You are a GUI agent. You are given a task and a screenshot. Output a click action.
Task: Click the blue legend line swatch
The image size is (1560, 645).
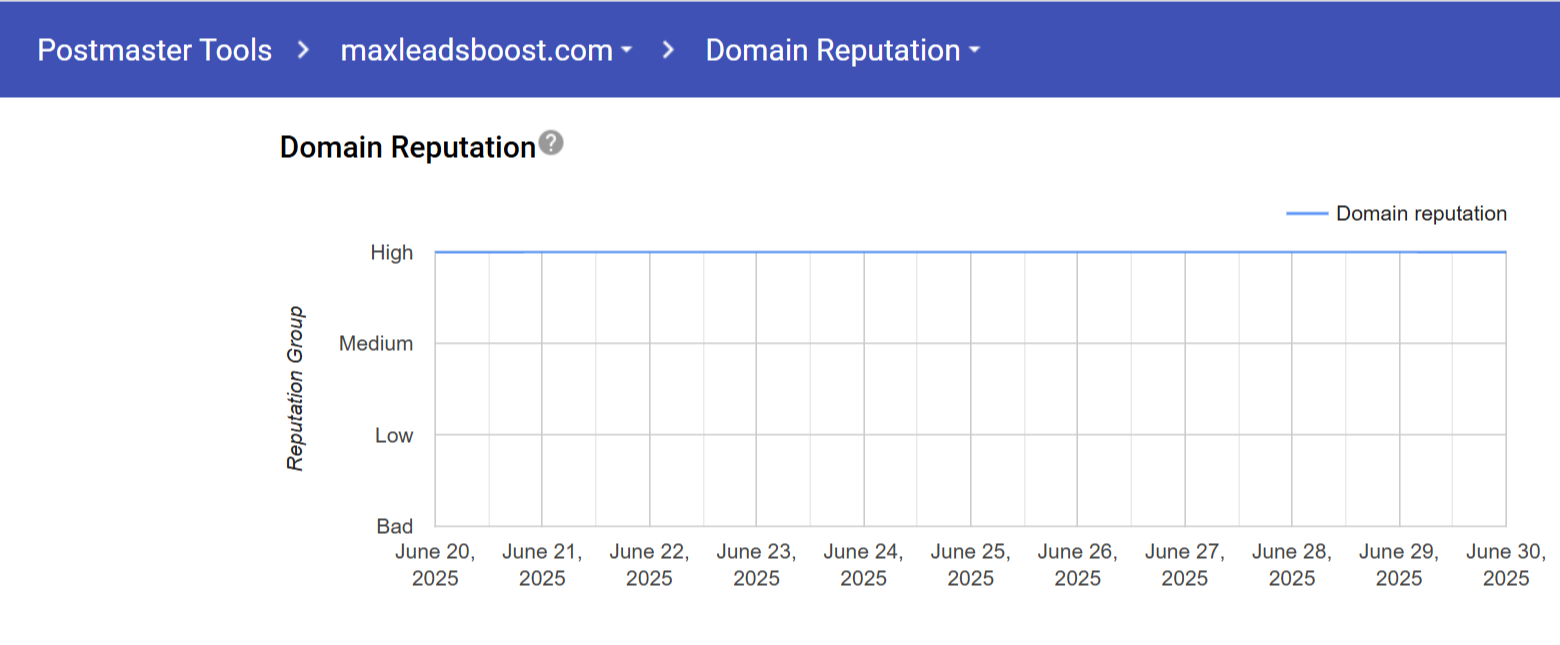1306,214
